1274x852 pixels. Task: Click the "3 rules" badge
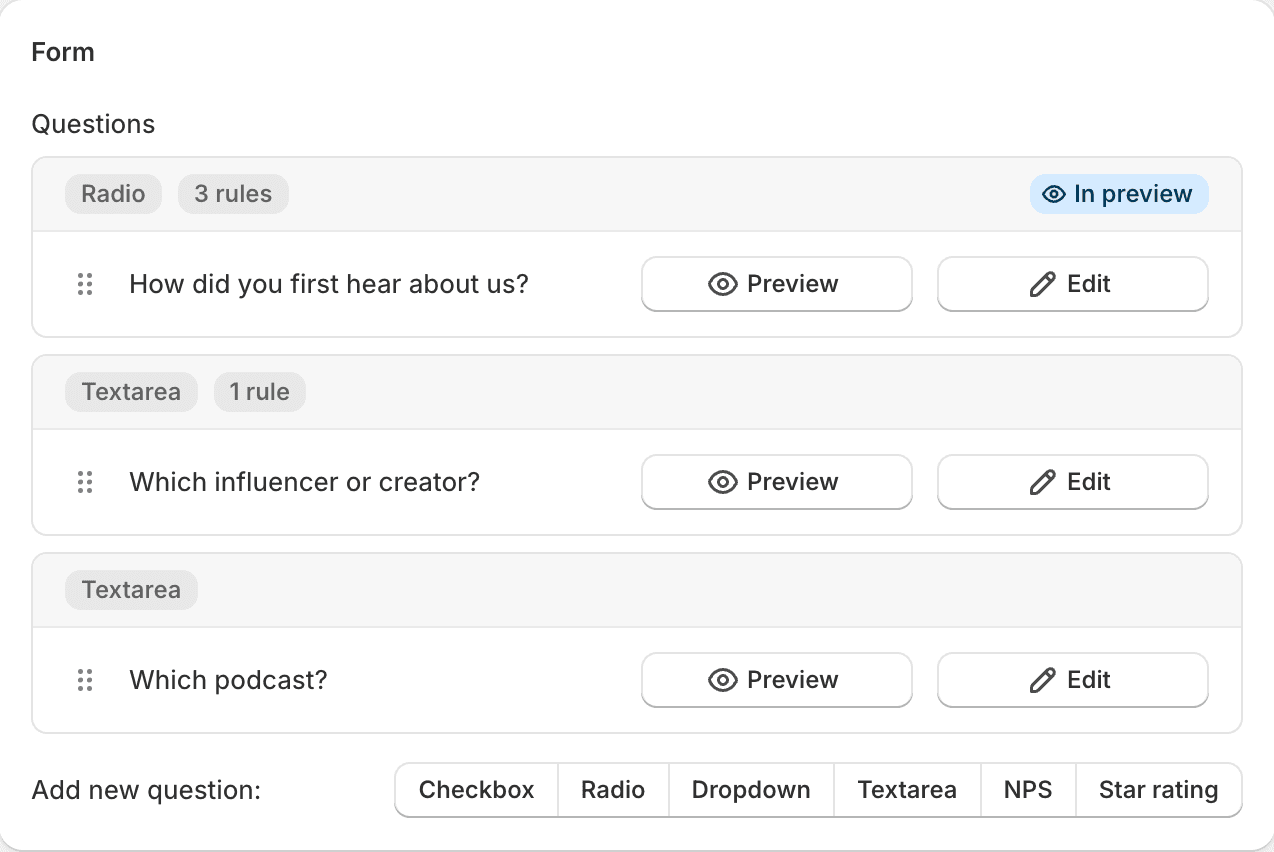point(233,194)
